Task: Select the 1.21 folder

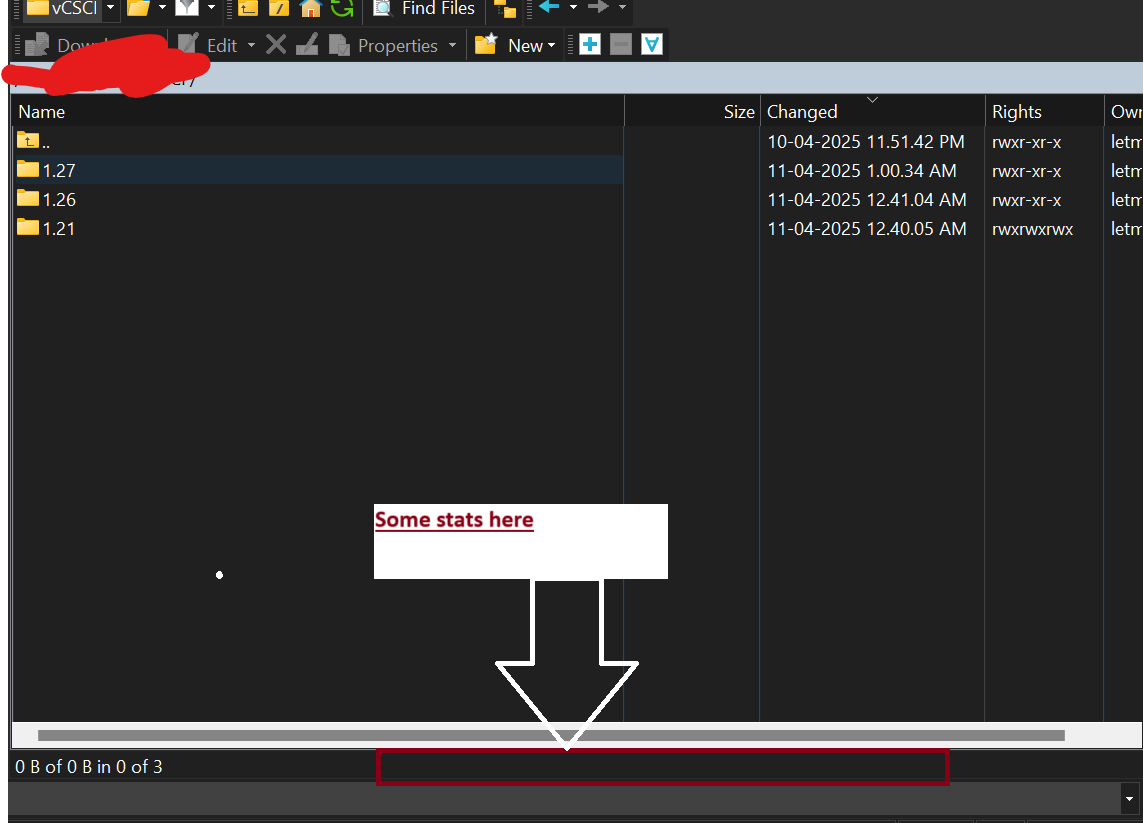Action: point(59,229)
